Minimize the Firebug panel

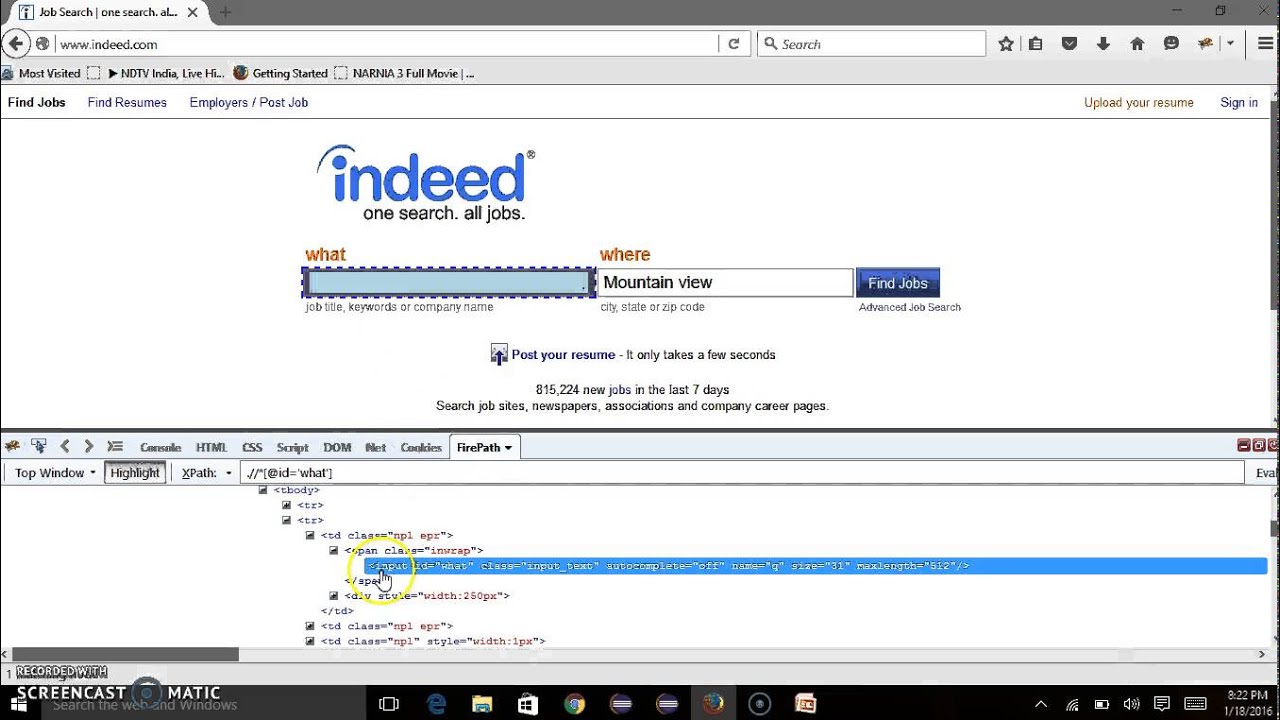coord(1244,446)
